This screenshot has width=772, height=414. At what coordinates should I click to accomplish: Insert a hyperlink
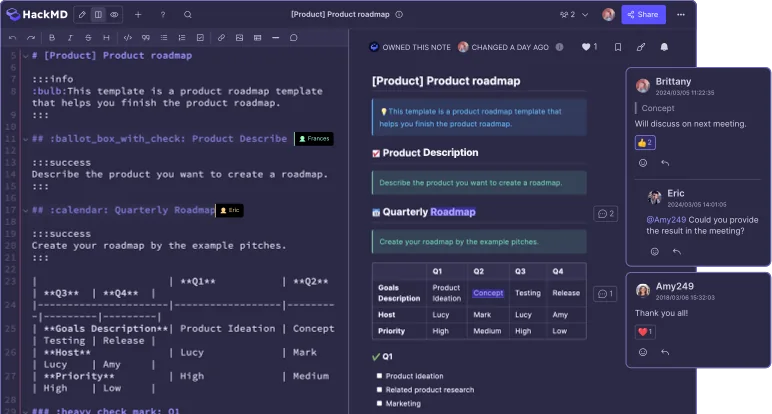point(222,38)
